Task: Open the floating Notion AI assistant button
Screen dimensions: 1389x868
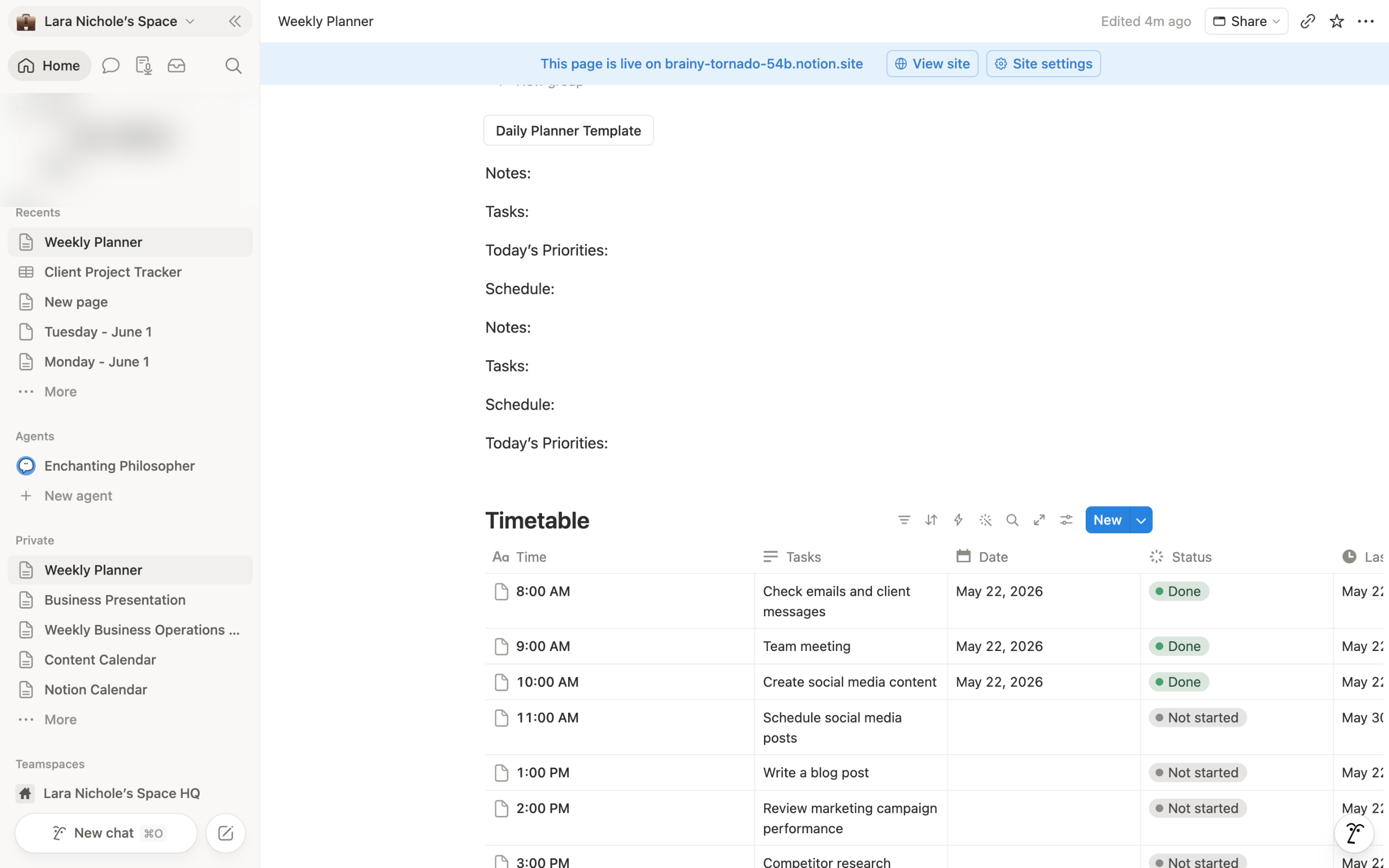Action: click(1354, 833)
